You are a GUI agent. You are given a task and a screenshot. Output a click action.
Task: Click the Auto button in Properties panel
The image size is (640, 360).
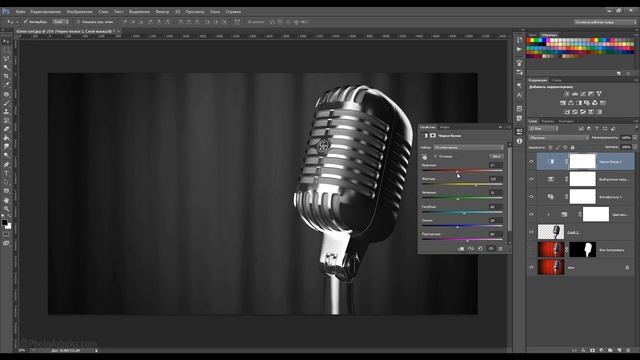496,156
